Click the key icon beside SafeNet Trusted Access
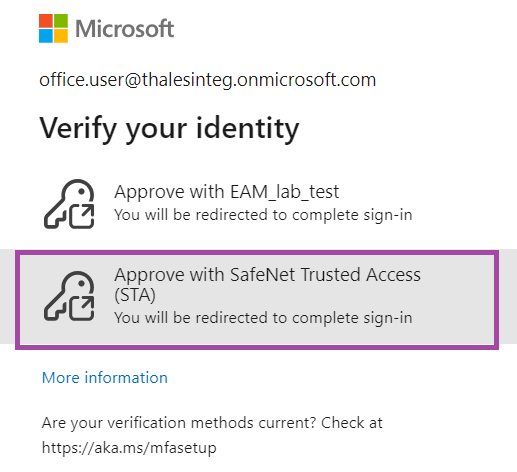The width and height of the screenshot is (517, 472). 69,296
